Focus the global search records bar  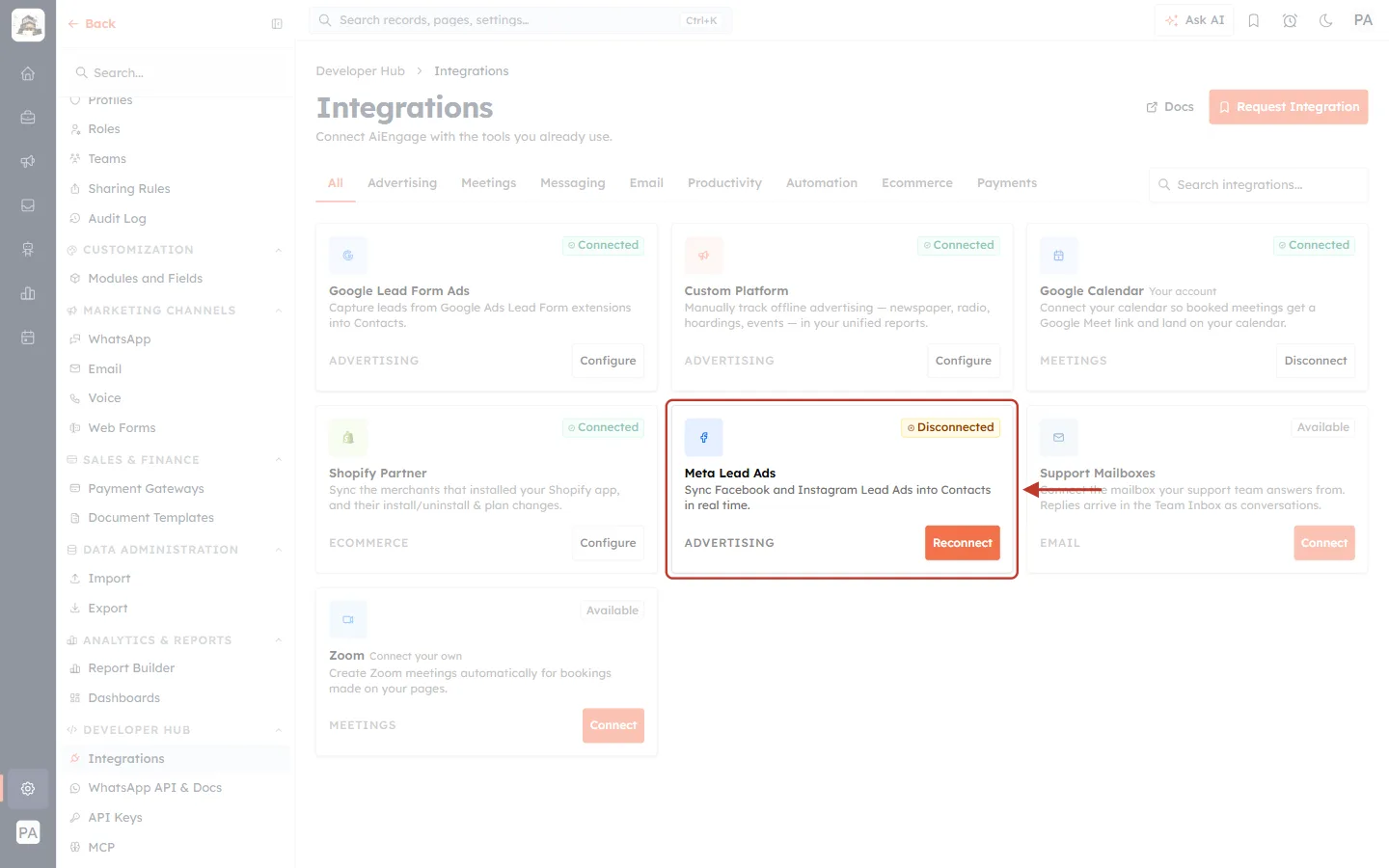click(520, 20)
